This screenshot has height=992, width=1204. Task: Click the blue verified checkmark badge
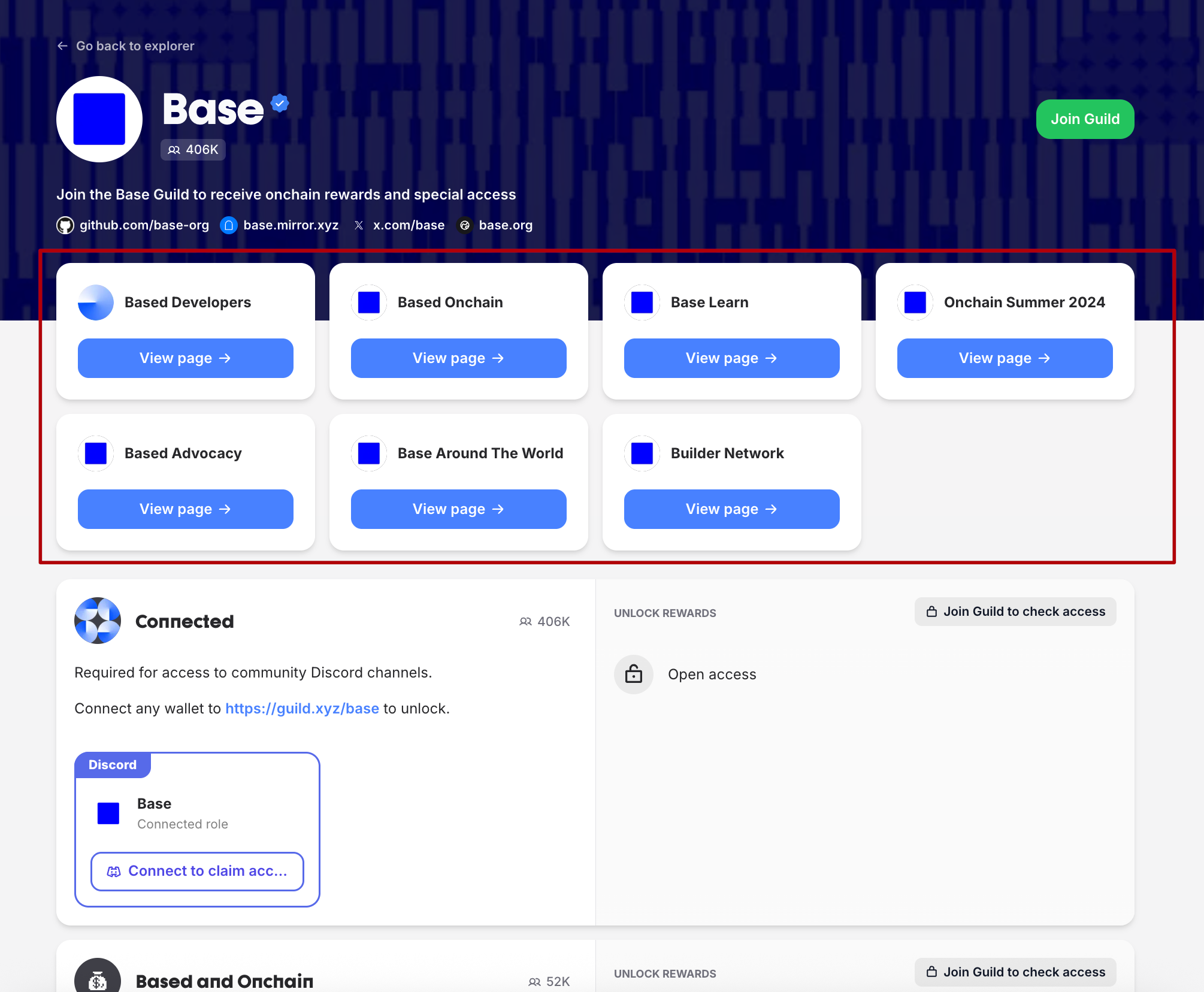click(280, 103)
